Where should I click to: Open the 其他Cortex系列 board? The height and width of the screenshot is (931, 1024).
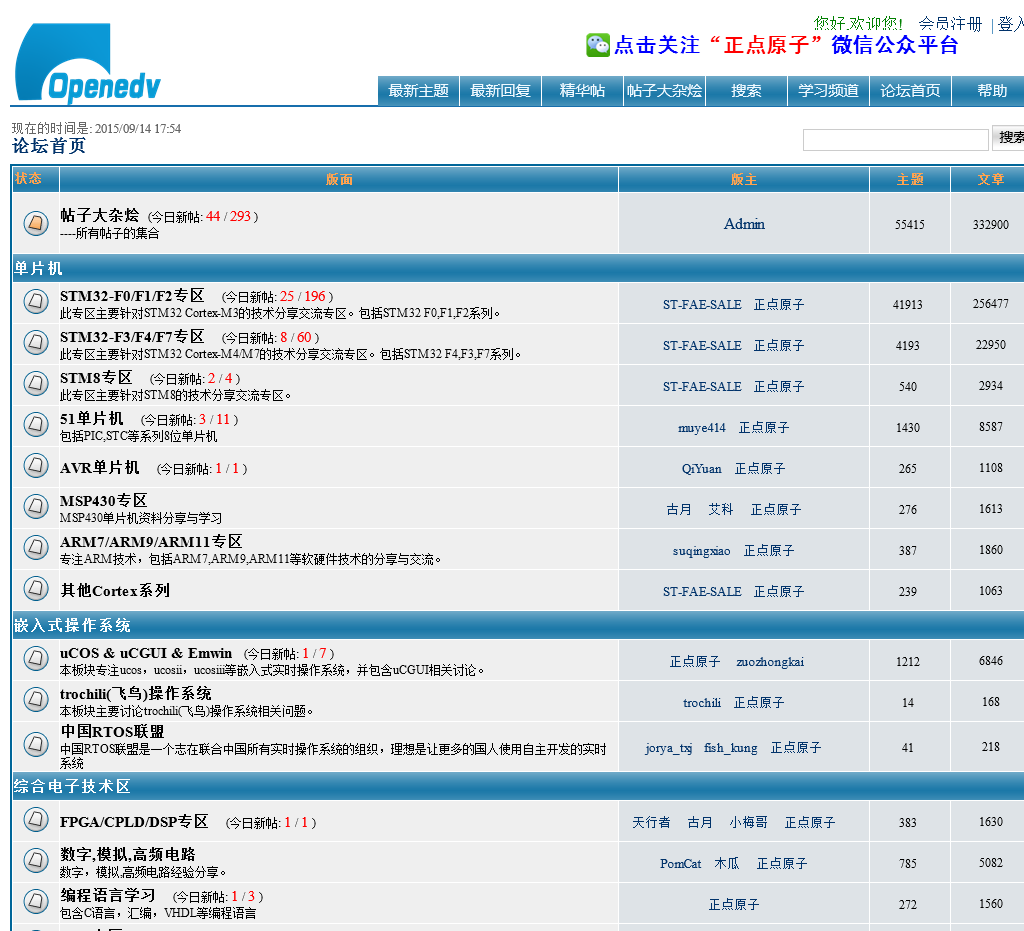coord(115,591)
